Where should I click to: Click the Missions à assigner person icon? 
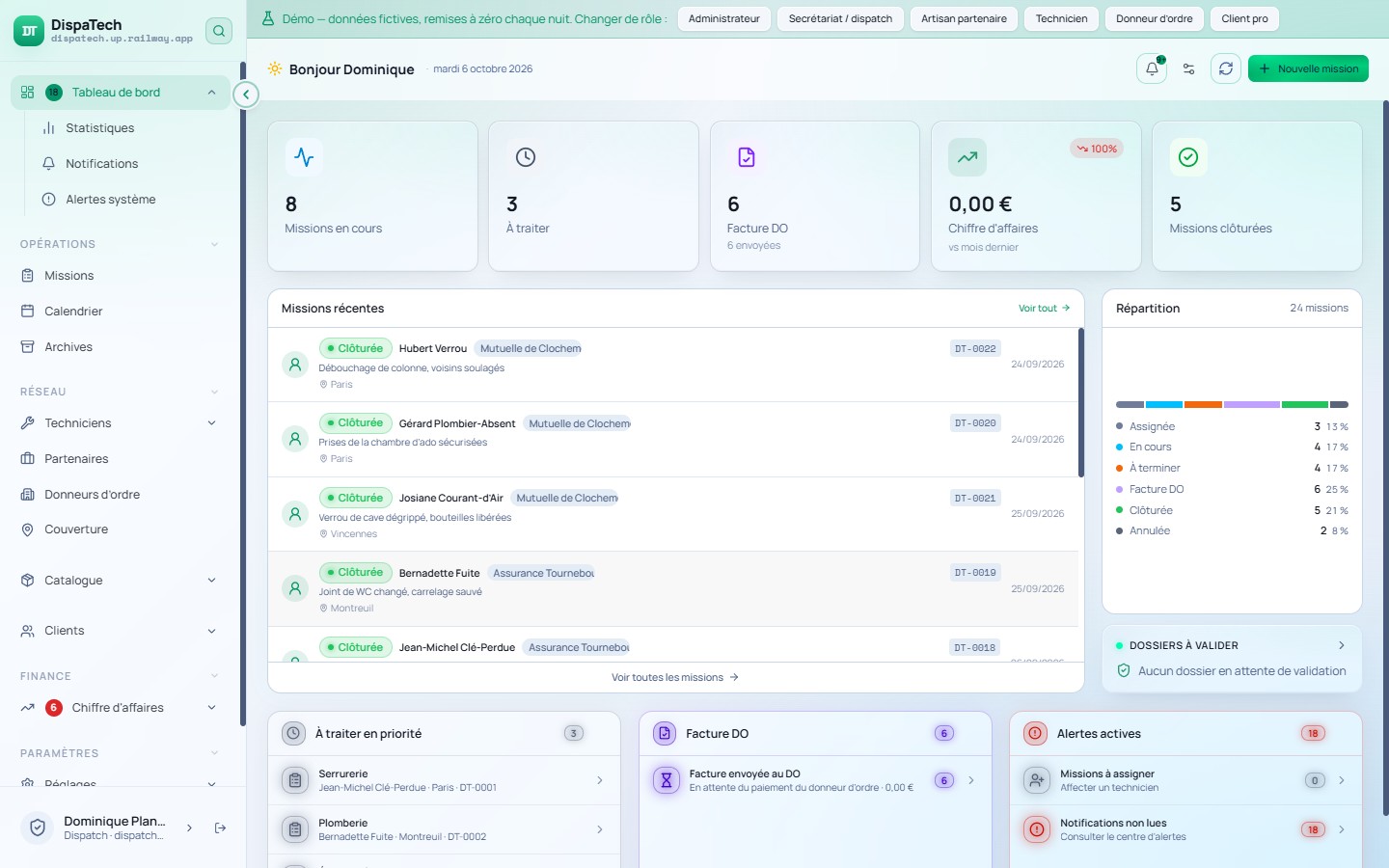[x=1037, y=780]
